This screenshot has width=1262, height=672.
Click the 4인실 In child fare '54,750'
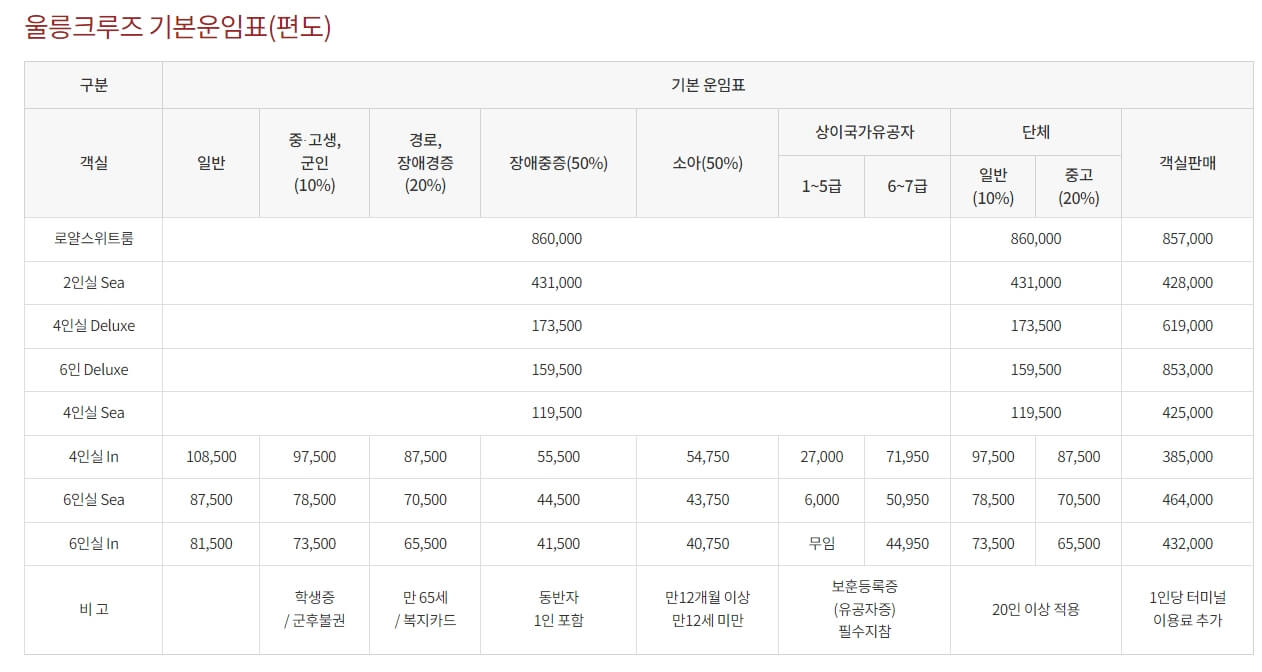708,457
